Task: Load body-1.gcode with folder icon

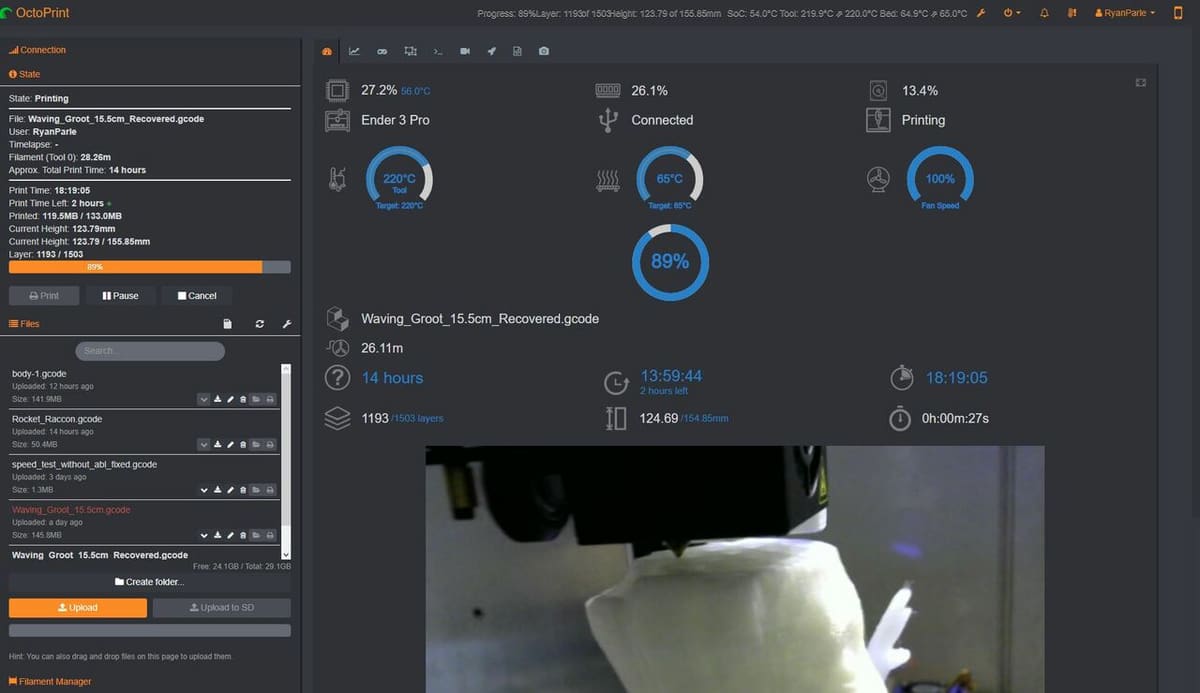Action: coord(256,399)
